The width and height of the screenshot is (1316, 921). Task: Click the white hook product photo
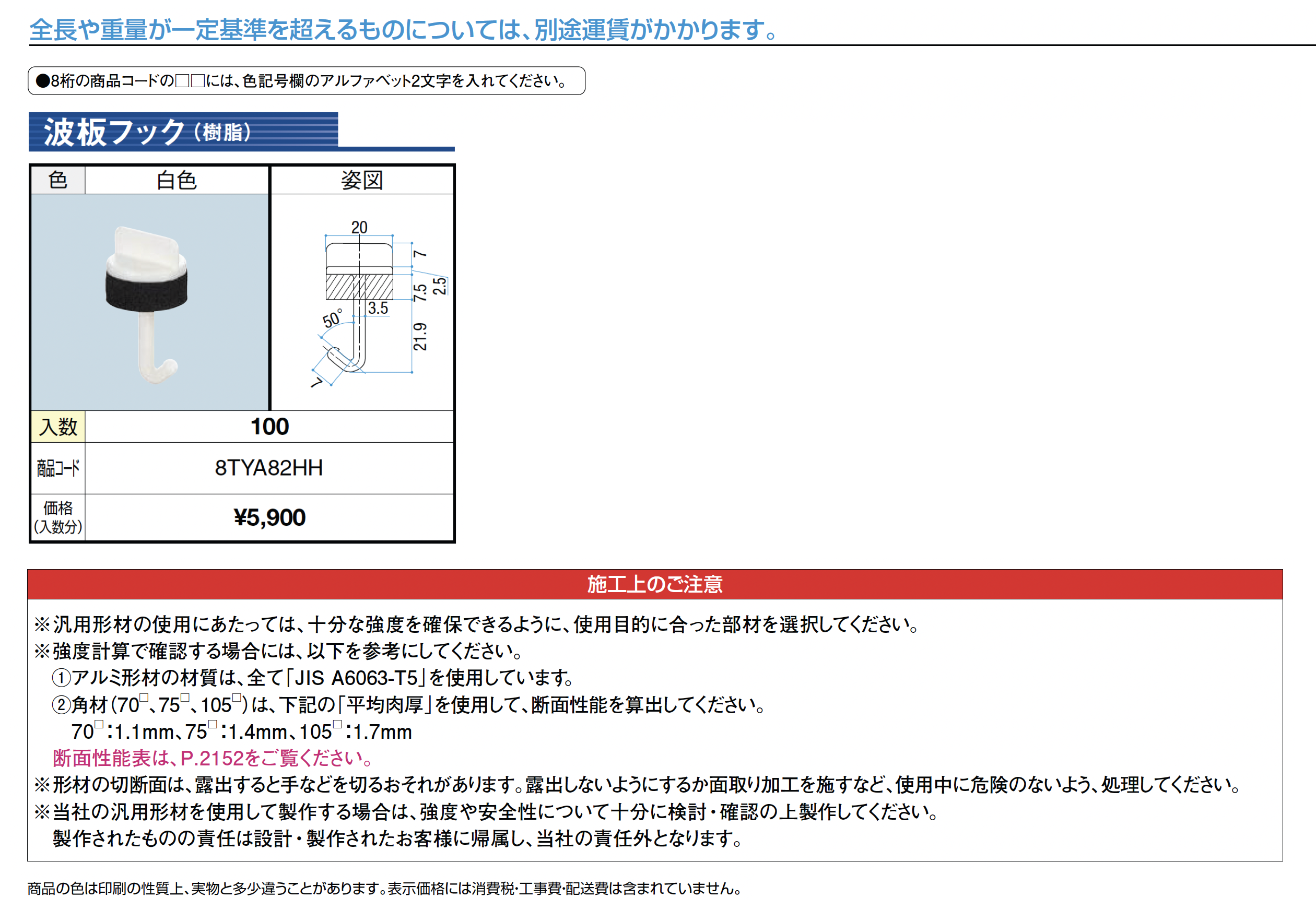pyautogui.click(x=147, y=303)
